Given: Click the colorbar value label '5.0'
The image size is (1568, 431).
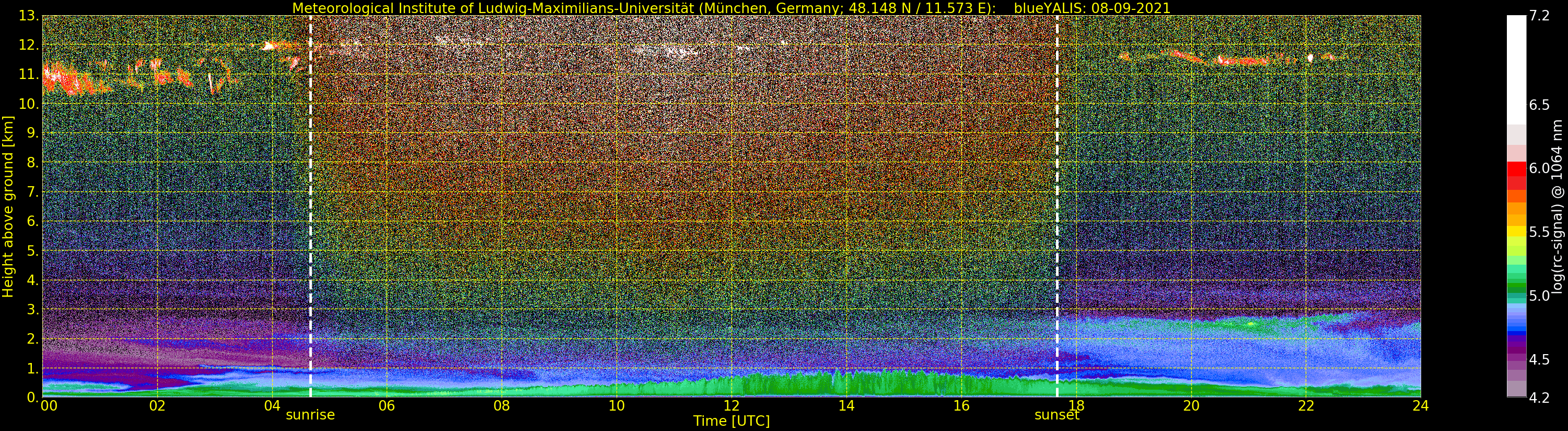Looking at the screenshot, I should pyautogui.click(x=1539, y=296).
